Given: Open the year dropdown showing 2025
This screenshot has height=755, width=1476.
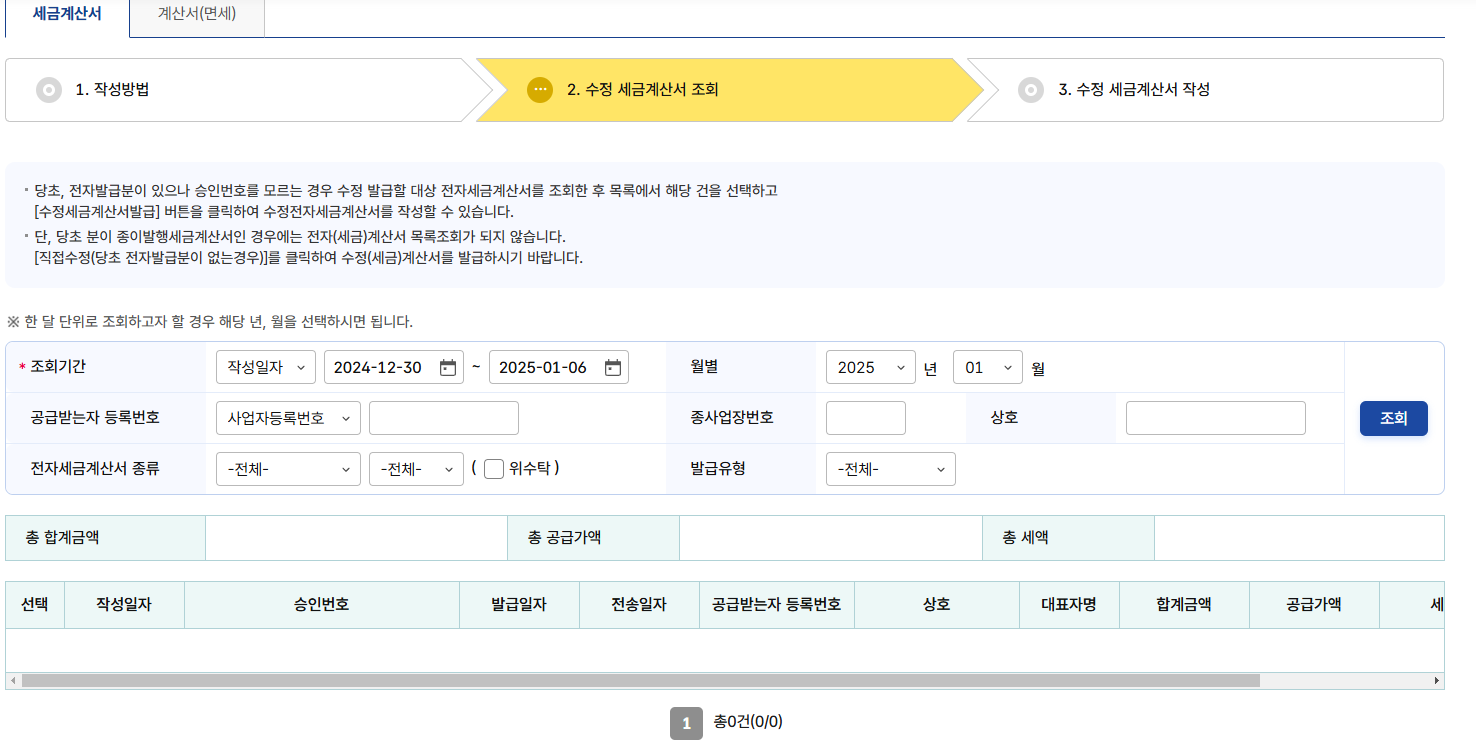Looking at the screenshot, I should [x=870, y=366].
